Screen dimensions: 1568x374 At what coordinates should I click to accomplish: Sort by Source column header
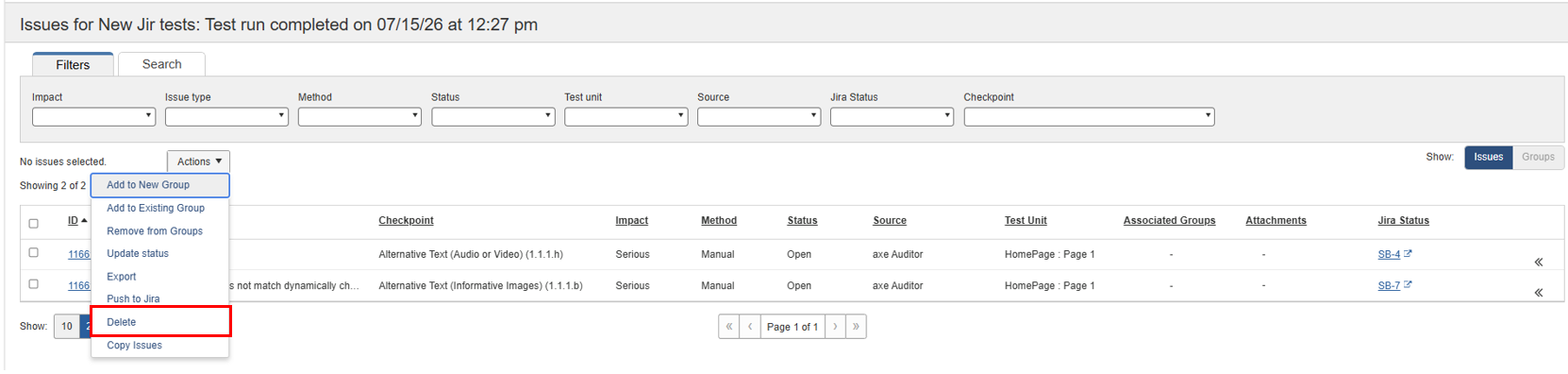(890, 221)
